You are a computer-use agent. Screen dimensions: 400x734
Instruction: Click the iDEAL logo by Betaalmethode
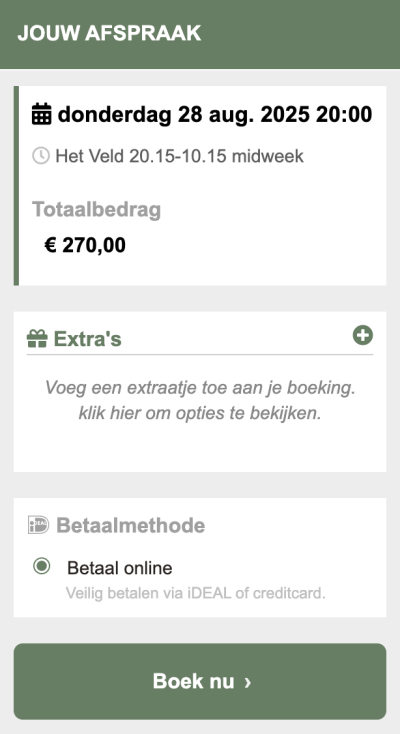[x=38, y=525]
